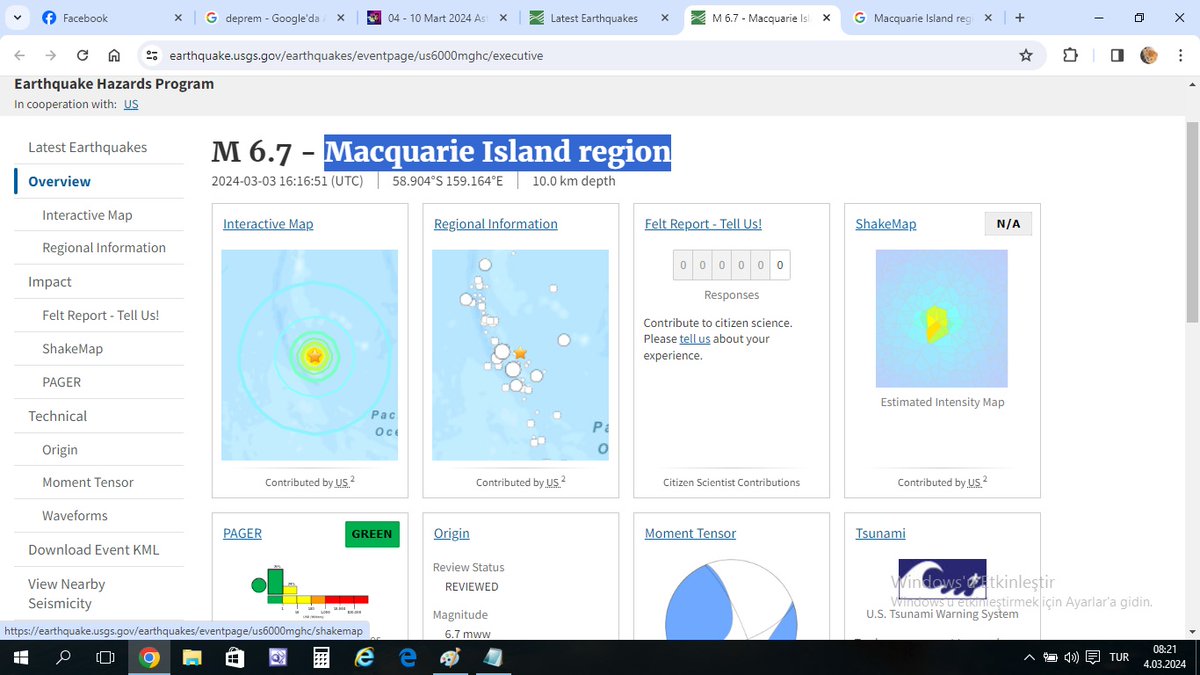
Task: Open Task View on the taskbar
Action: tap(105, 657)
